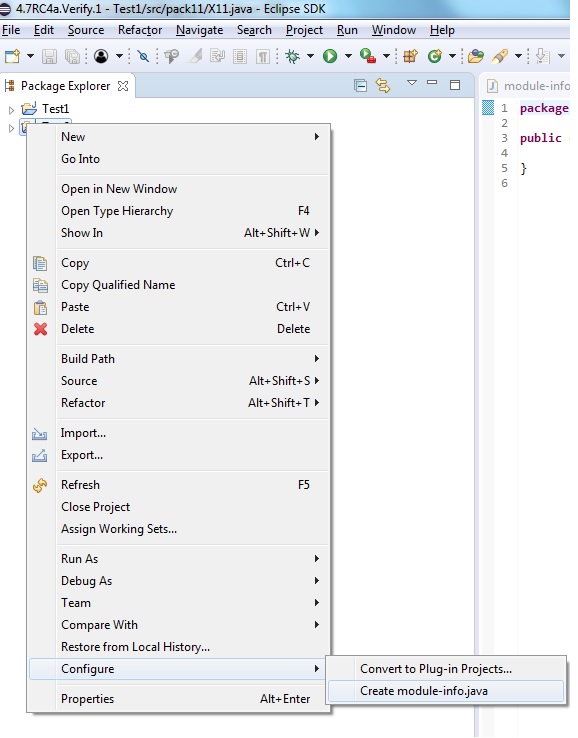Click the Open Type search flashlight icon
This screenshot has height=738, width=578.
pyautogui.click(x=172, y=56)
